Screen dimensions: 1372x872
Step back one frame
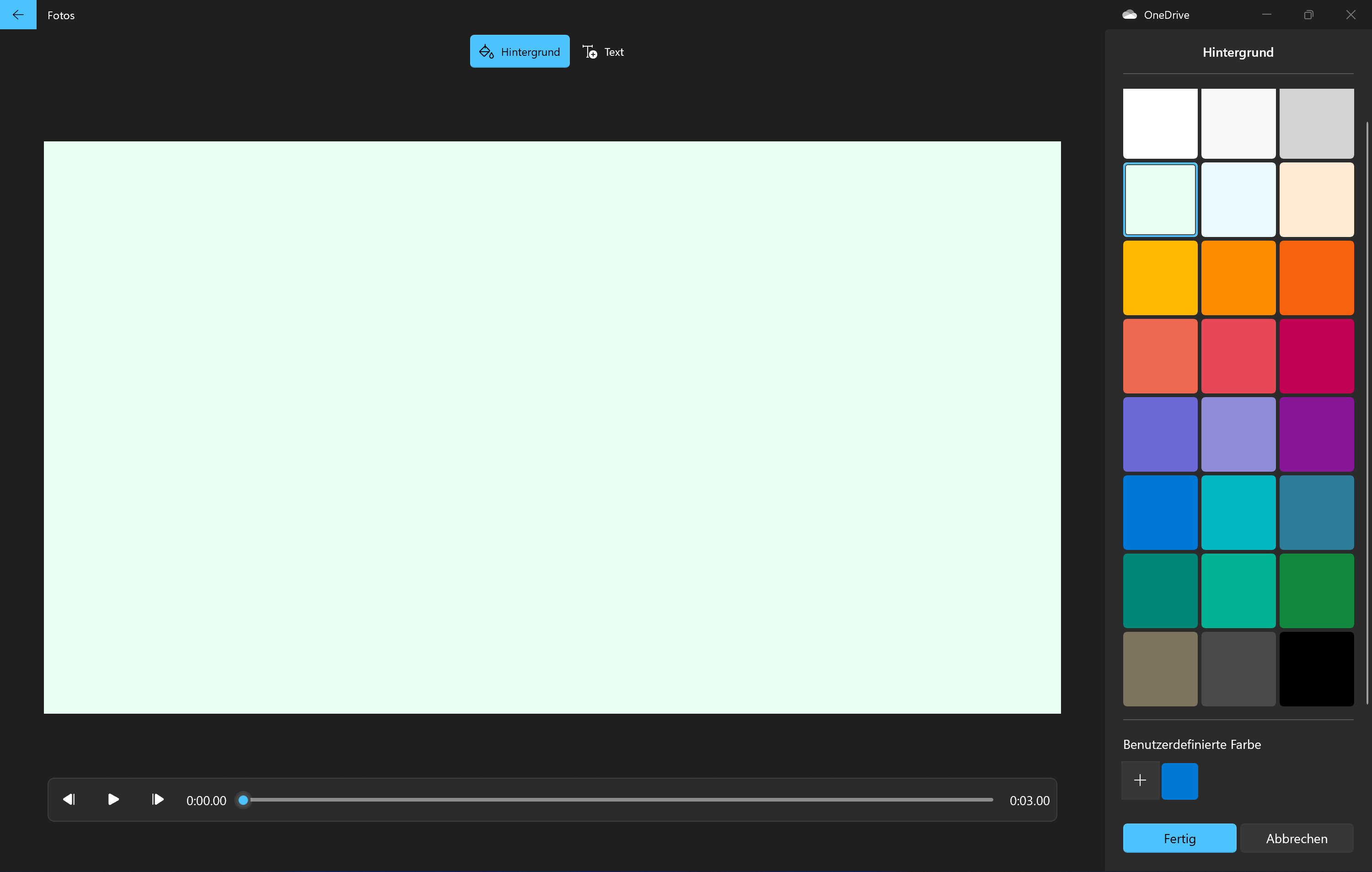coord(69,800)
